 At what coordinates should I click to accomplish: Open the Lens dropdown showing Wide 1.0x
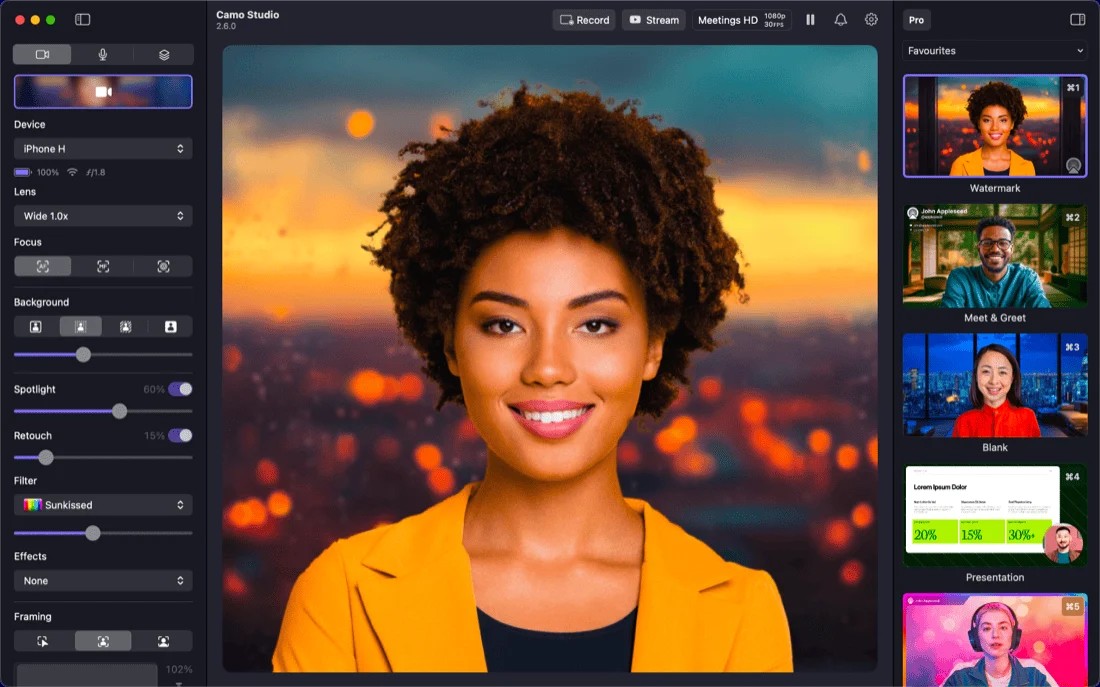click(x=103, y=215)
